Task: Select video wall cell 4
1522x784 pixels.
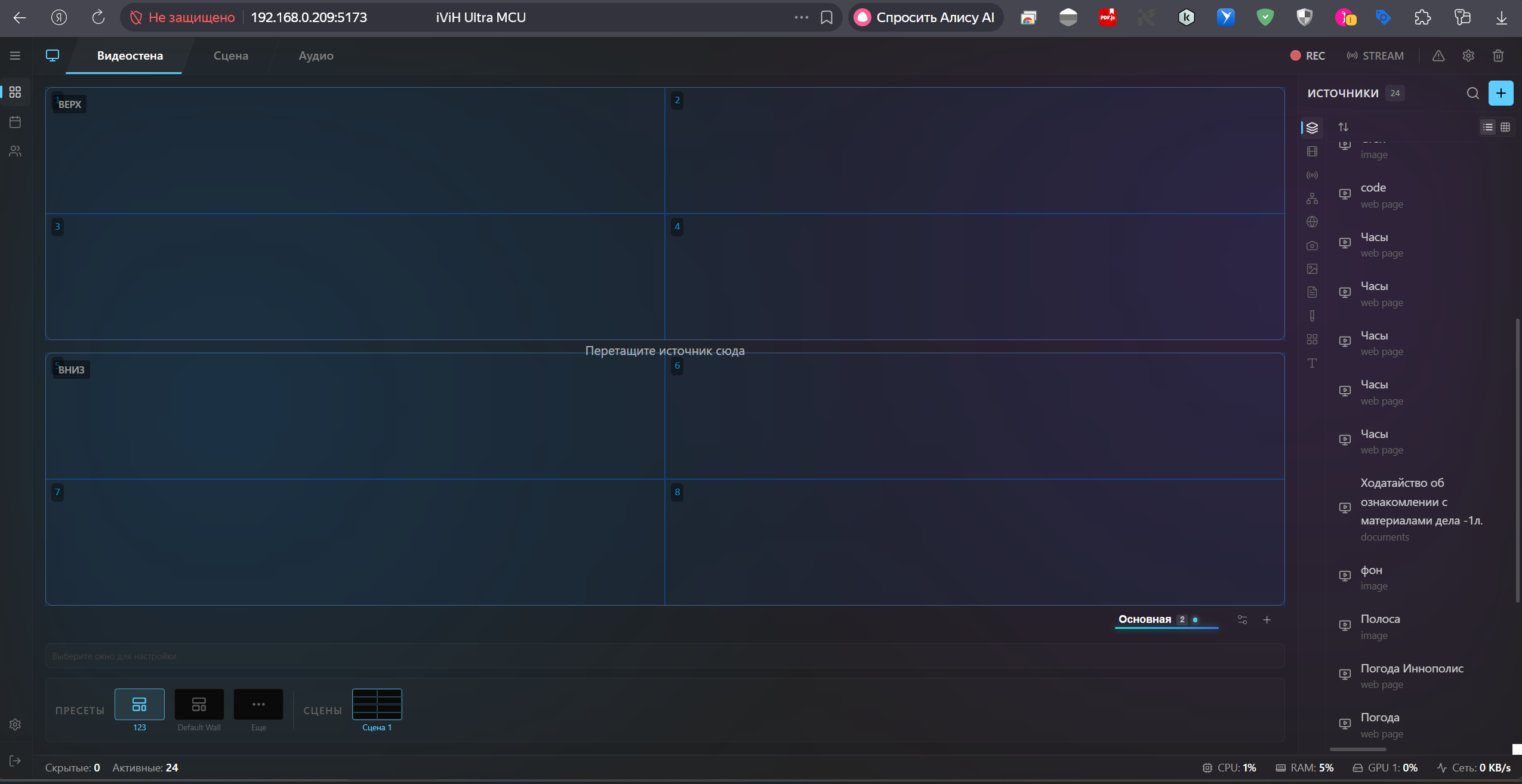Action: pyautogui.click(x=974, y=277)
